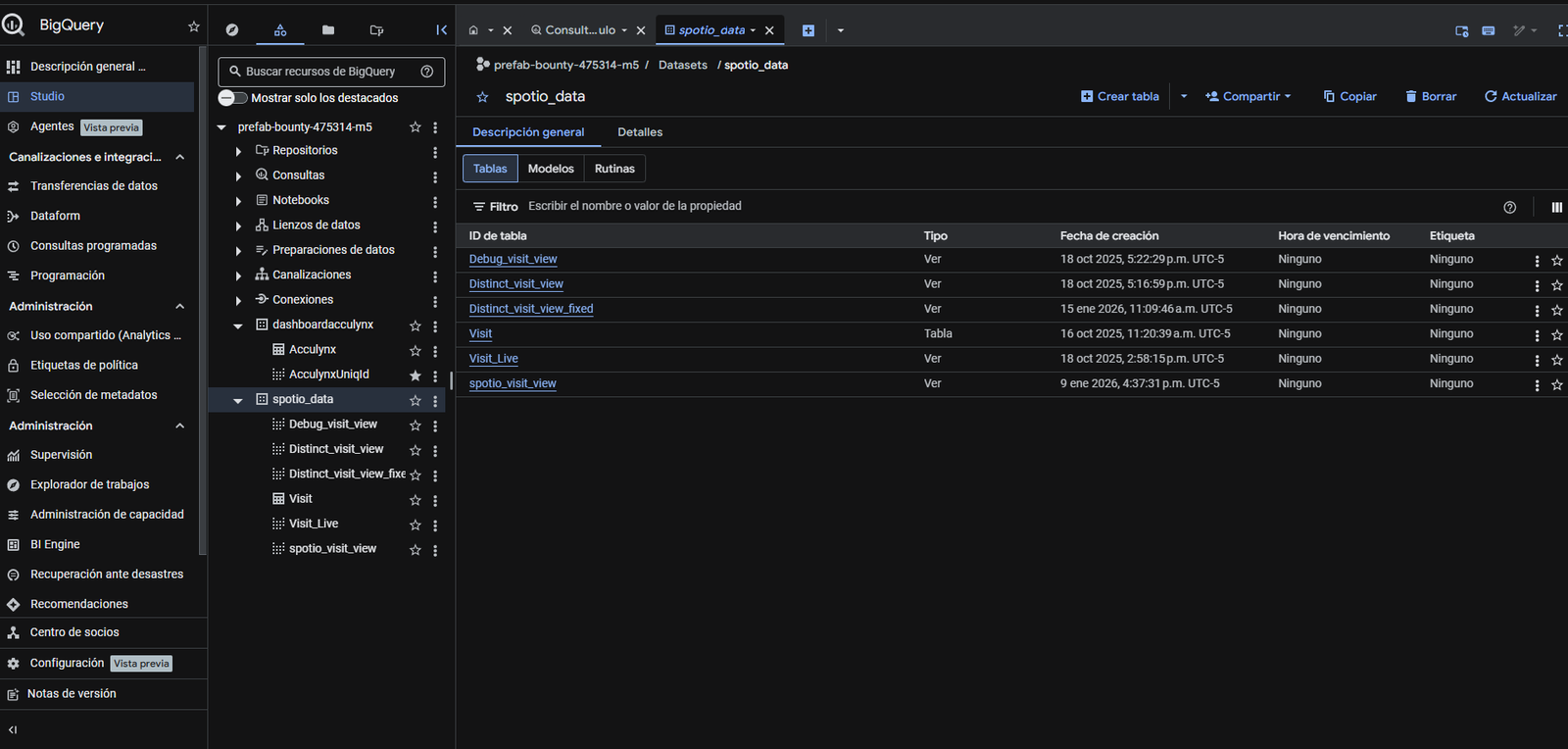Select the Descripción general tab
Screen dimensions: 1568x749
point(528,132)
